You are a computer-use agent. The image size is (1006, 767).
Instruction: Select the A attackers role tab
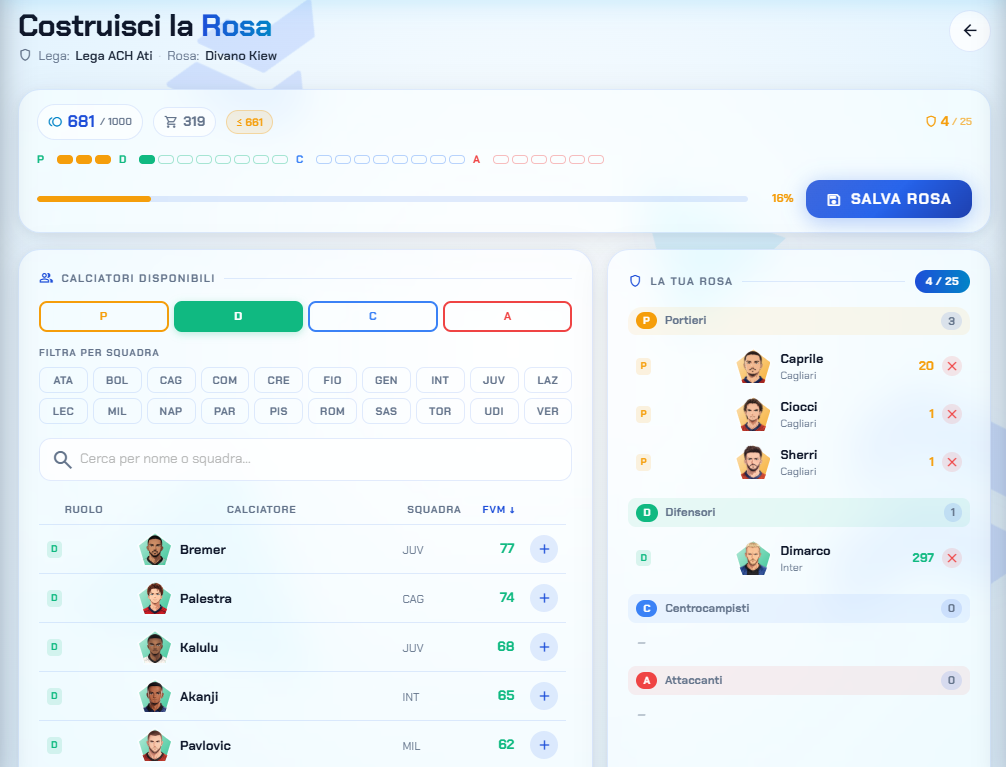507,316
